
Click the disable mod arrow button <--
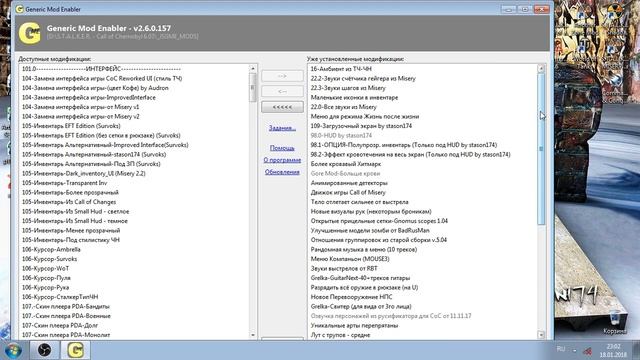click(x=282, y=91)
